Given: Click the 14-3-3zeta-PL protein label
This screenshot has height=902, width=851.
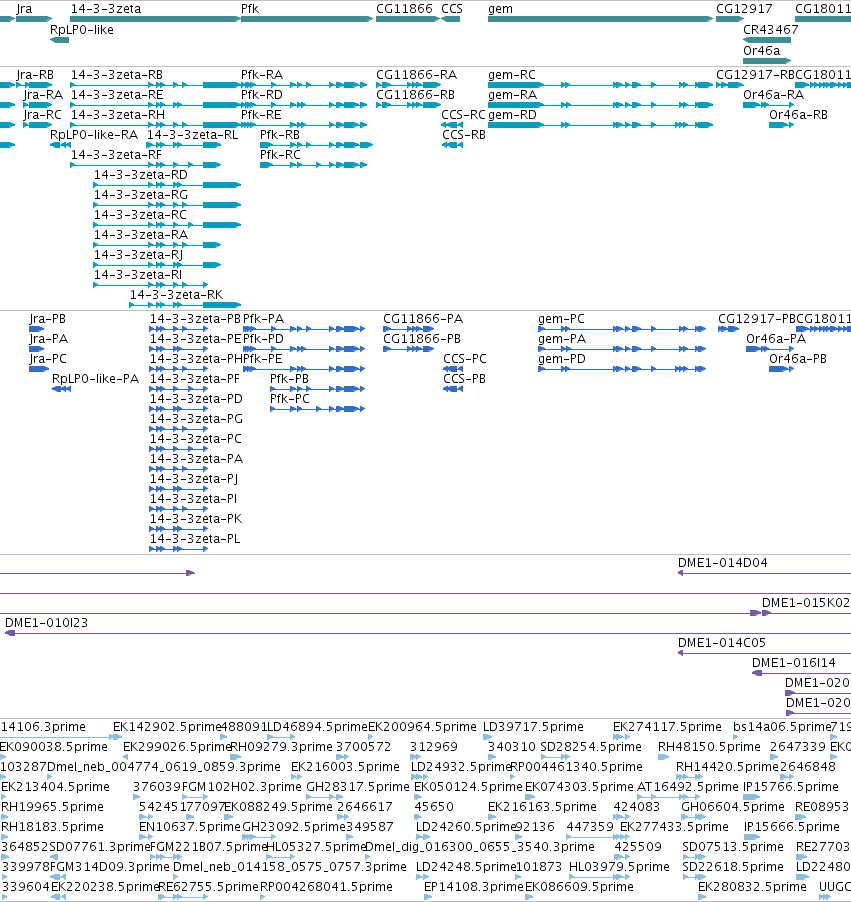Looking at the screenshot, I should [x=195, y=538].
